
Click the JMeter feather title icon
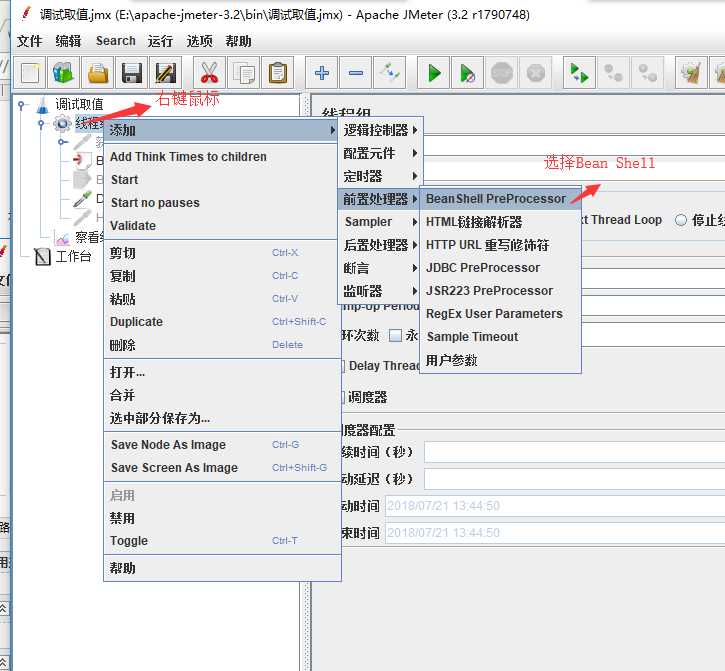click(x=26, y=14)
